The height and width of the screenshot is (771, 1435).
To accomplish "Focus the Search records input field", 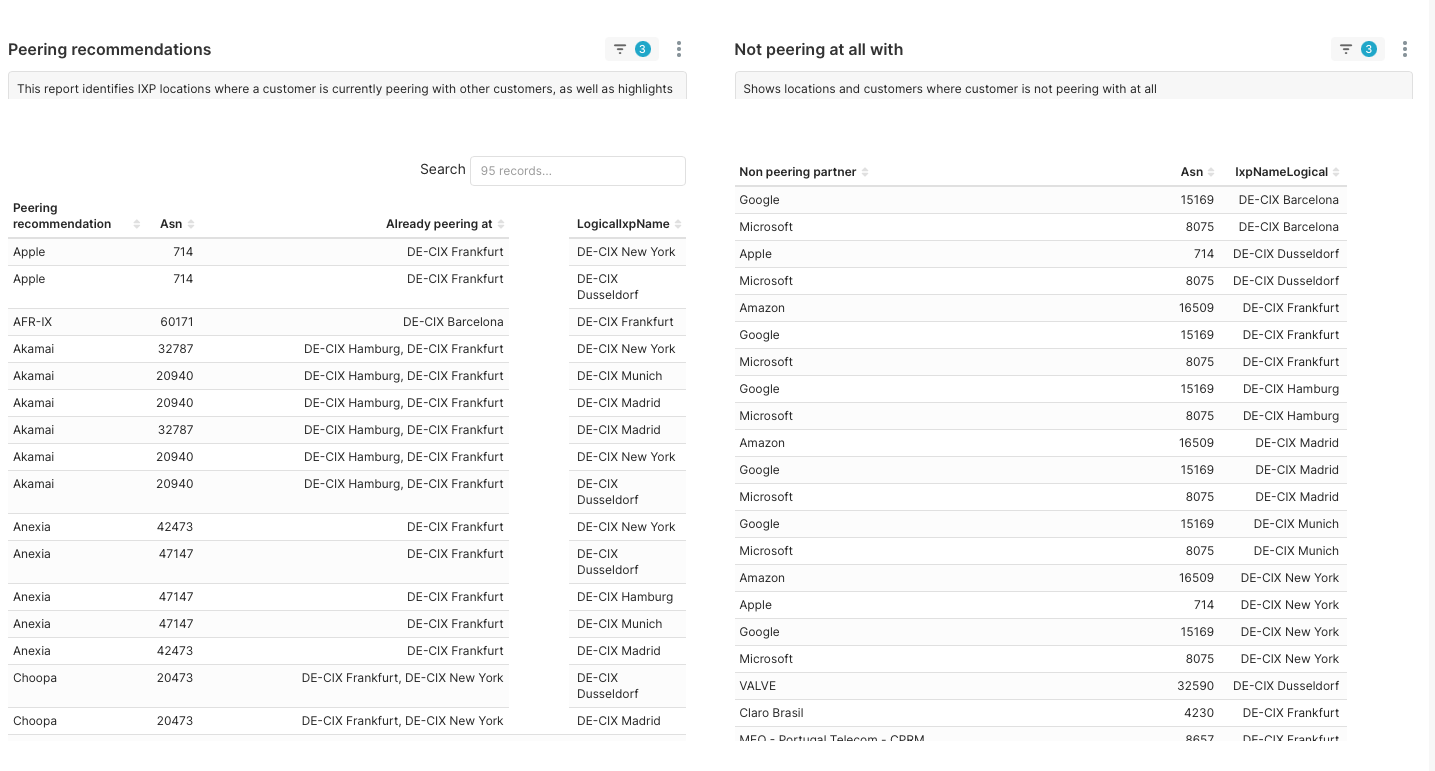I will (x=578, y=170).
